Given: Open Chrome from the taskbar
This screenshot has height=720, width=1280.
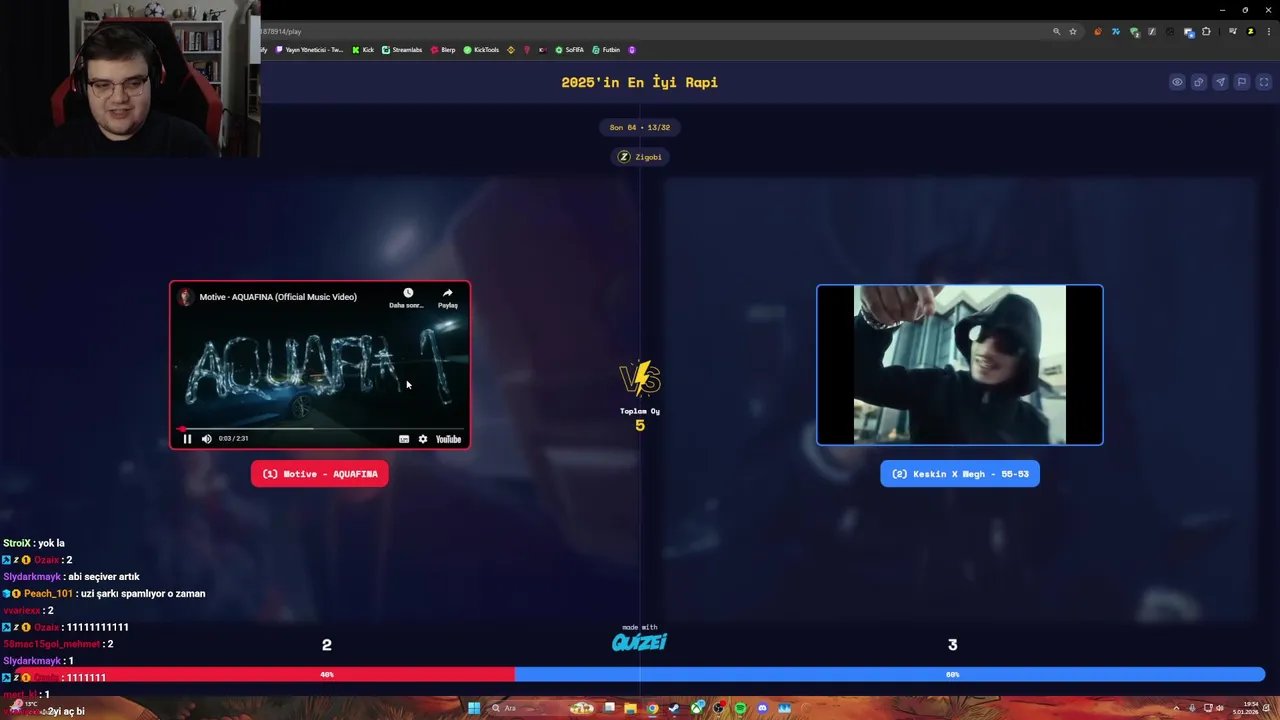Looking at the screenshot, I should [x=652, y=708].
